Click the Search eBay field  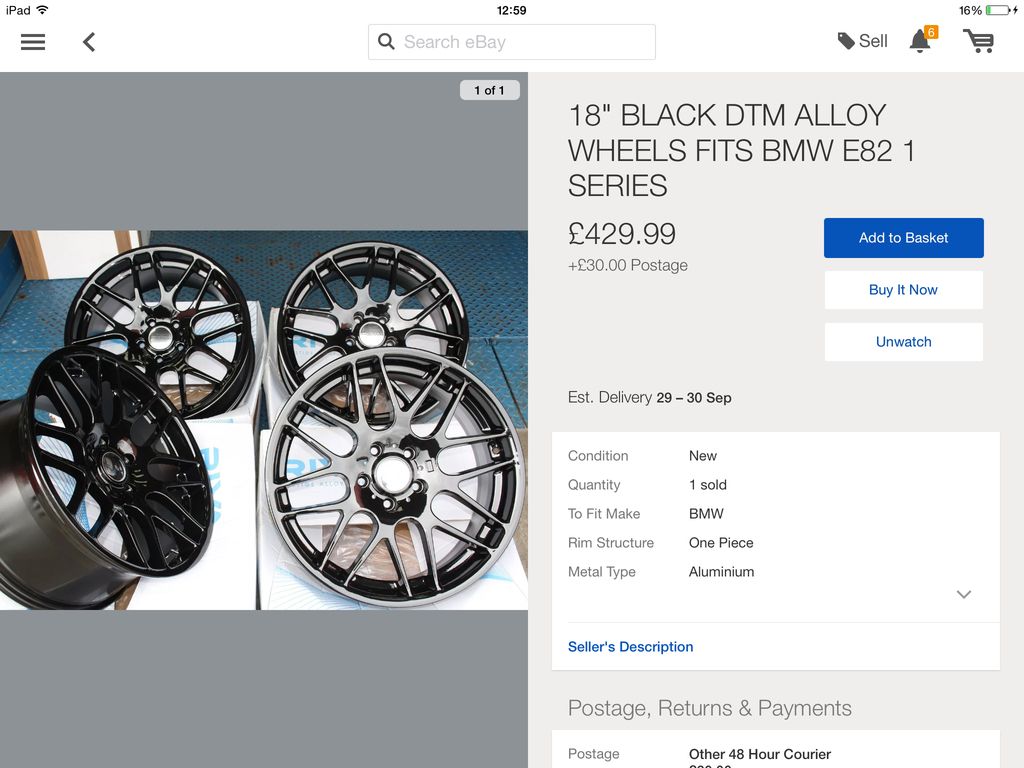coord(511,42)
